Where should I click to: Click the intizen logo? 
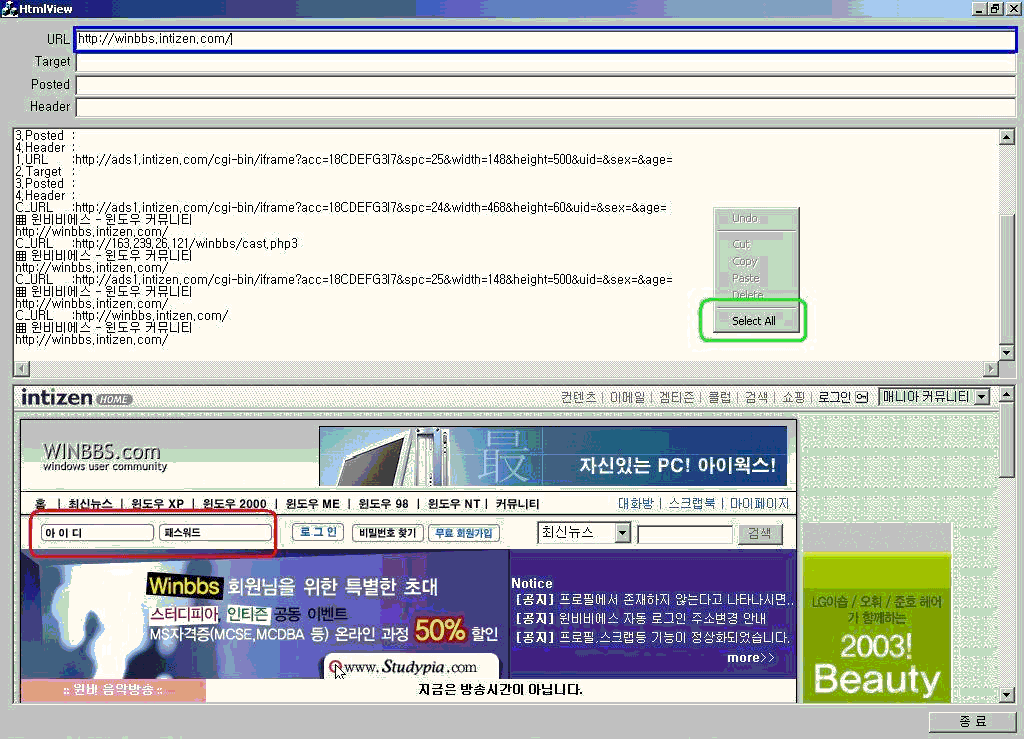[x=57, y=397]
